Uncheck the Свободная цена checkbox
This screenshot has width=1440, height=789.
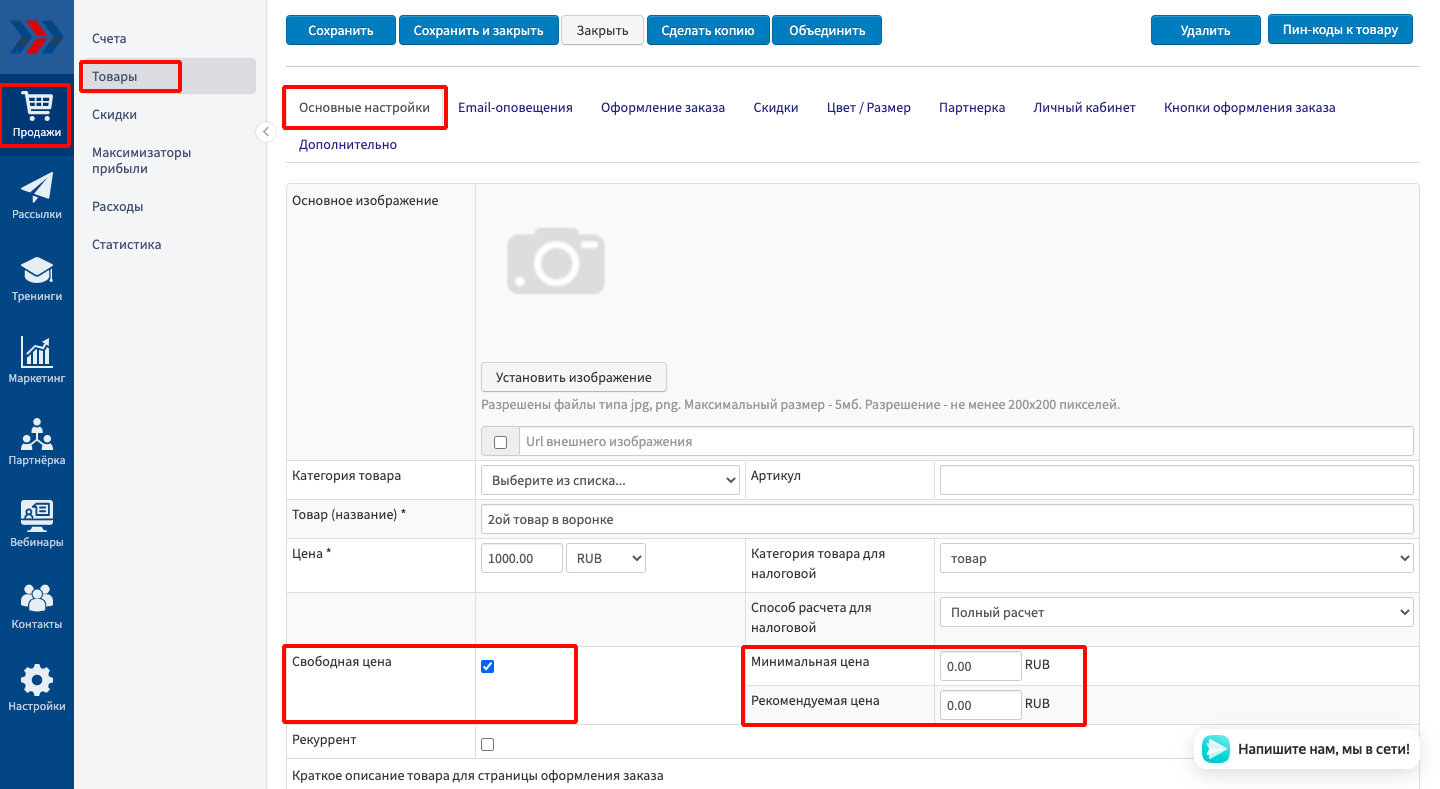488,667
